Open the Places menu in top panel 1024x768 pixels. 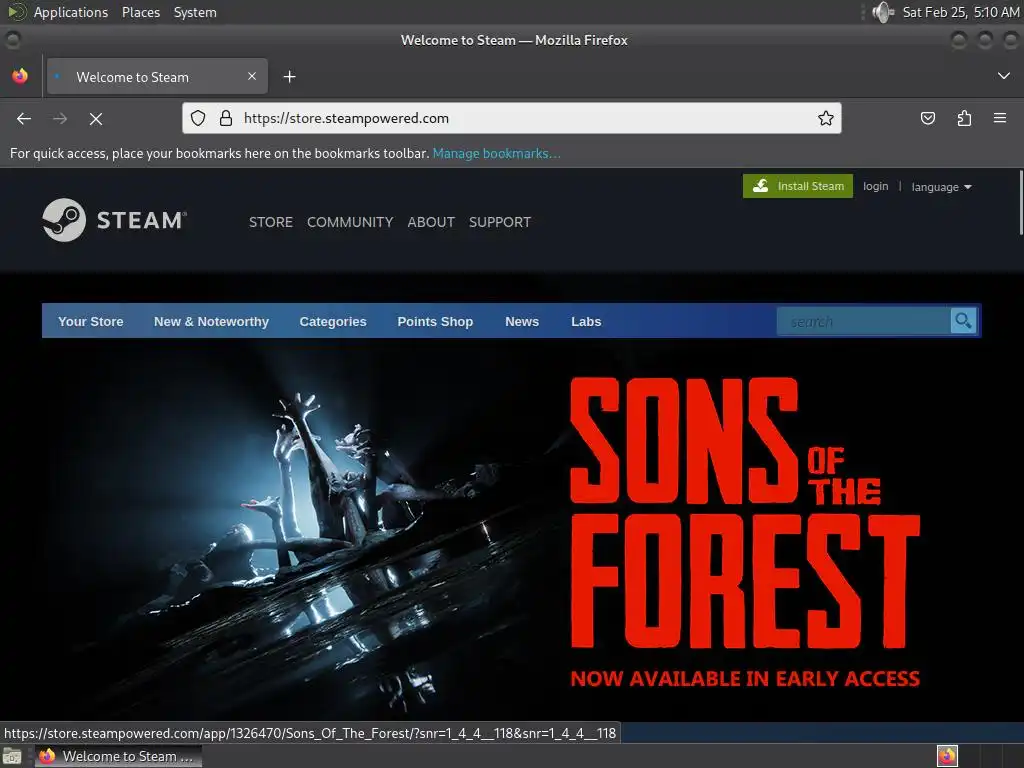141,12
